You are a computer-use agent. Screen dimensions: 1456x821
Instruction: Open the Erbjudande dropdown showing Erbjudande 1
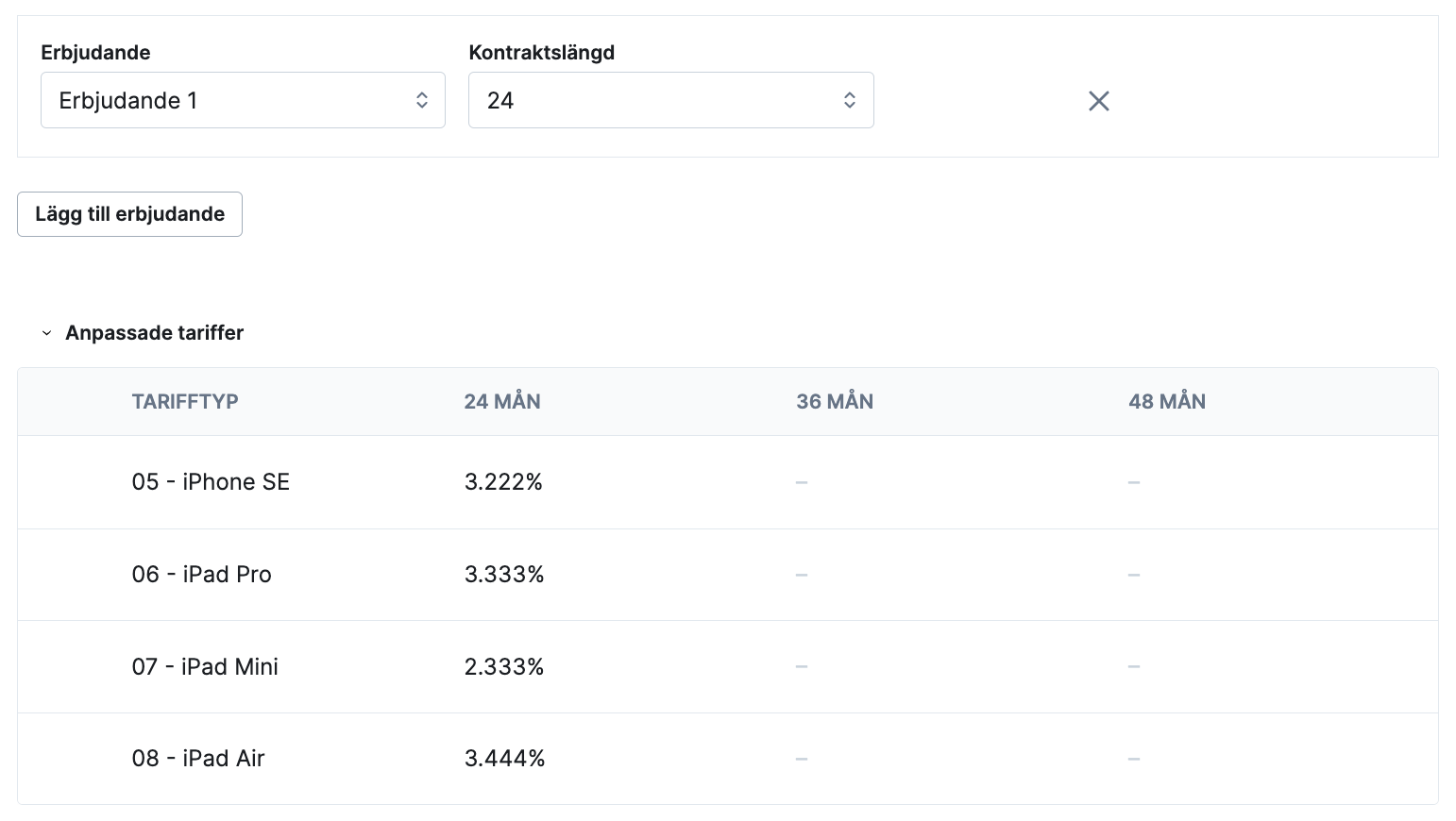coord(243,100)
